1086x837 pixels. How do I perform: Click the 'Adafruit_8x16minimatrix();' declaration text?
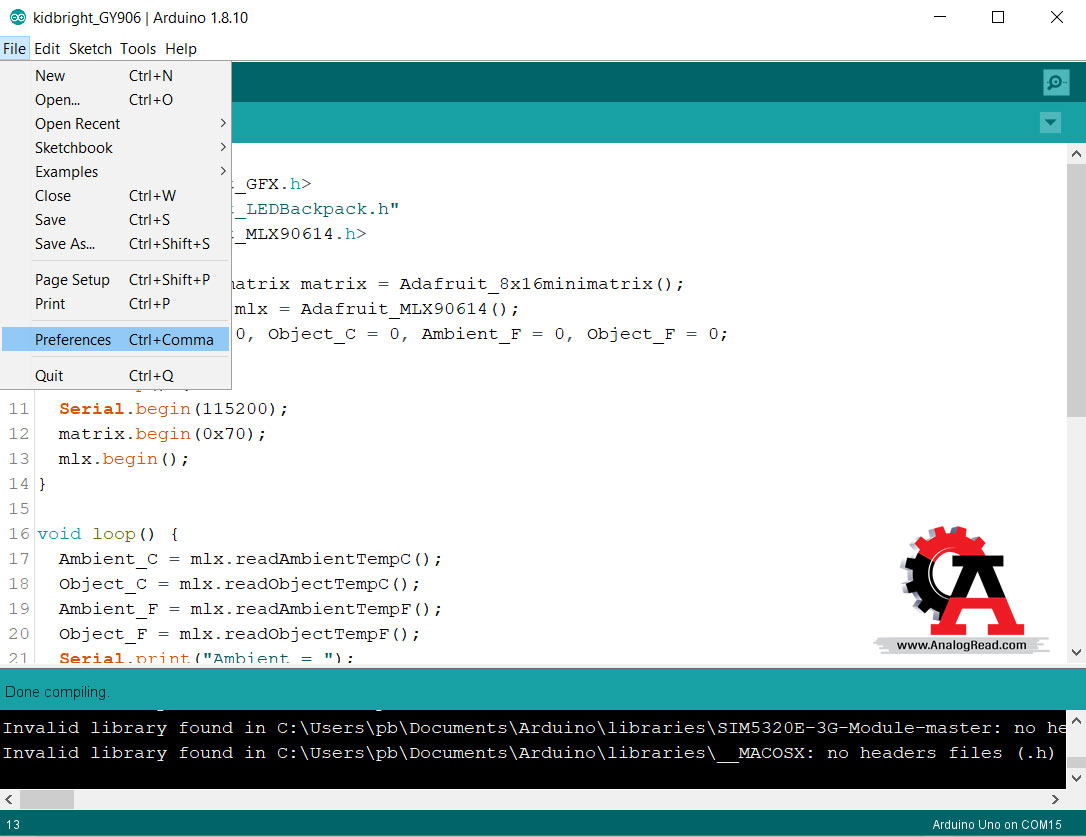[x=542, y=284]
